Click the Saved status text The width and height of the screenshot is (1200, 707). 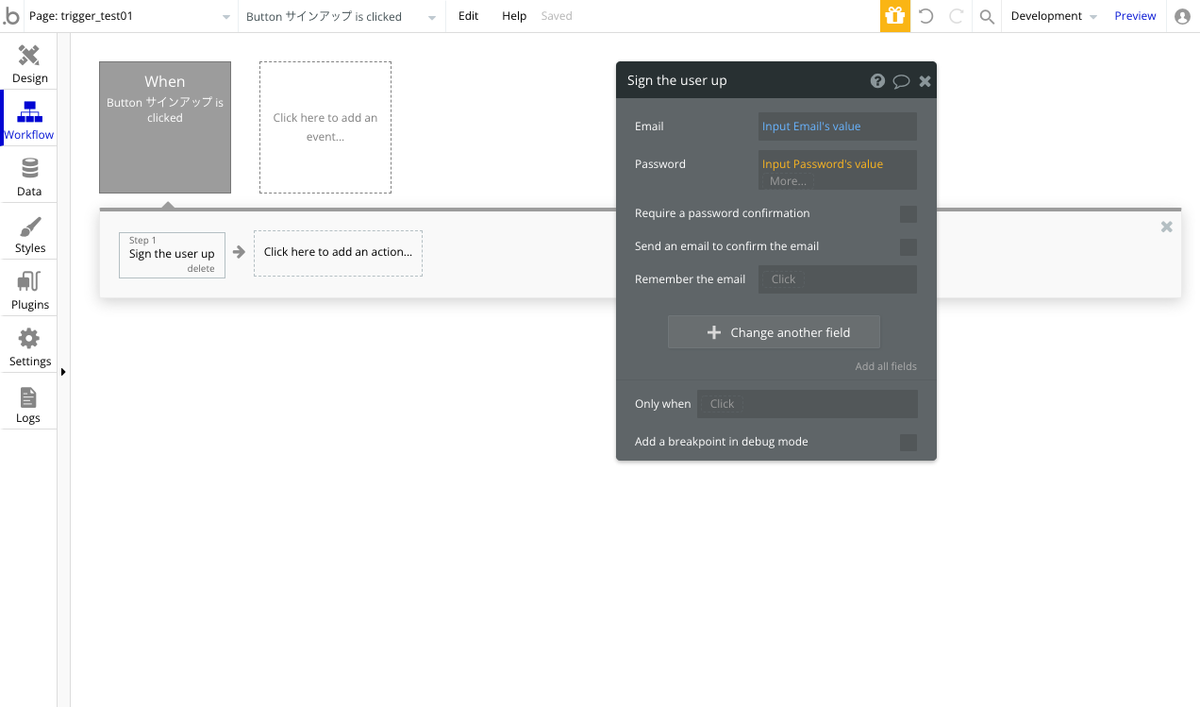click(556, 16)
